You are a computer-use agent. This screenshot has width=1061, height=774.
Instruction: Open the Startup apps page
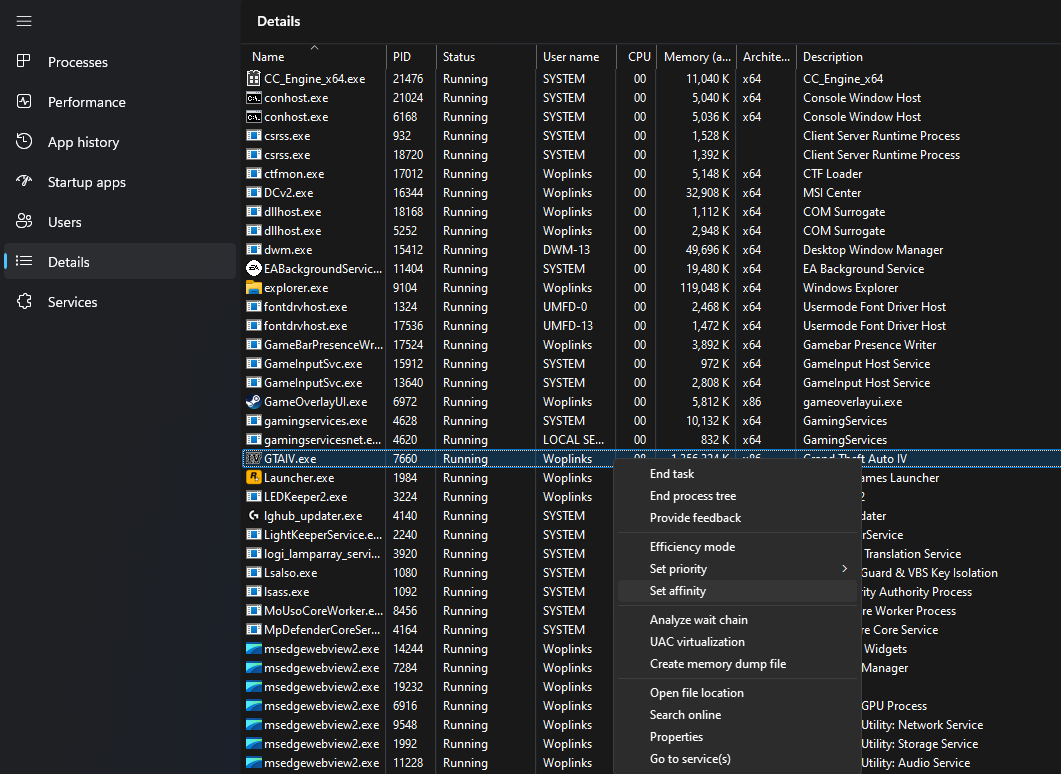point(120,181)
